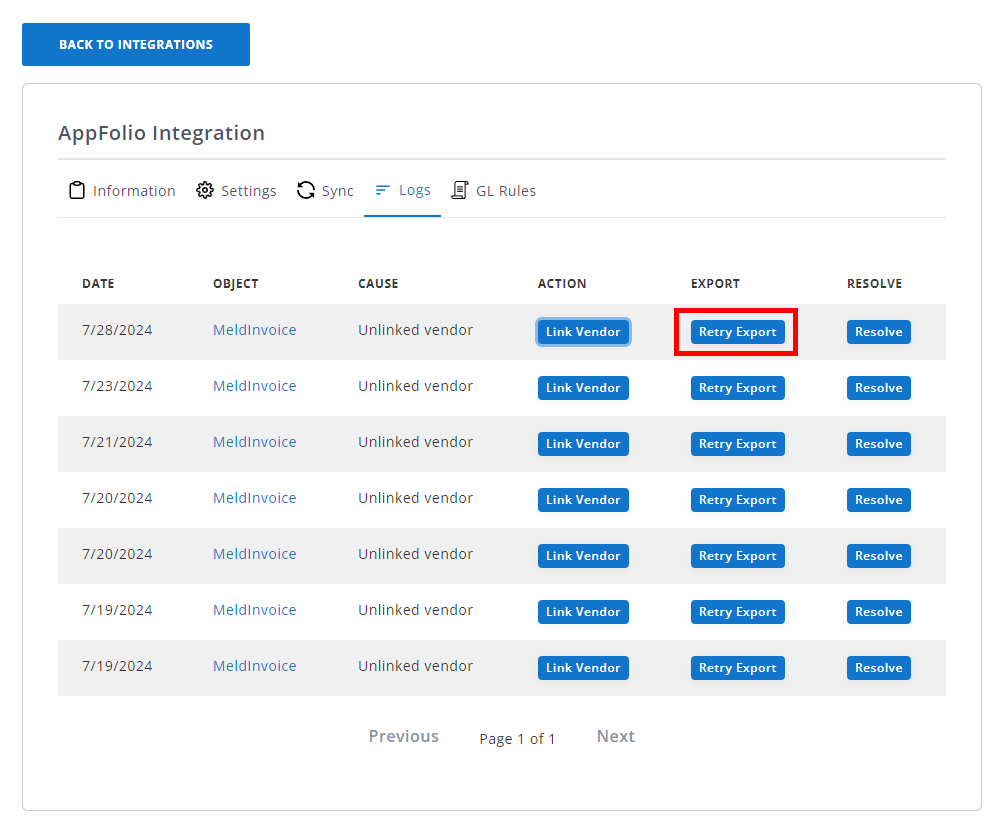The image size is (993, 822).
Task: Go to the Previous page of logs
Action: coord(403,736)
